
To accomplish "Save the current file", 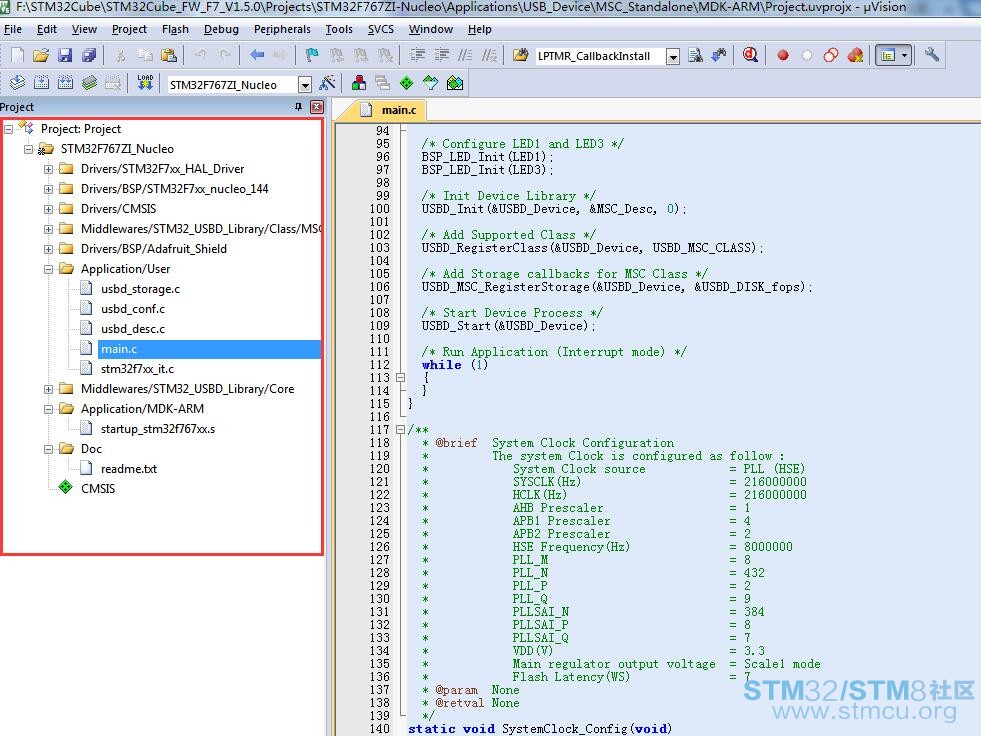I will (65, 55).
